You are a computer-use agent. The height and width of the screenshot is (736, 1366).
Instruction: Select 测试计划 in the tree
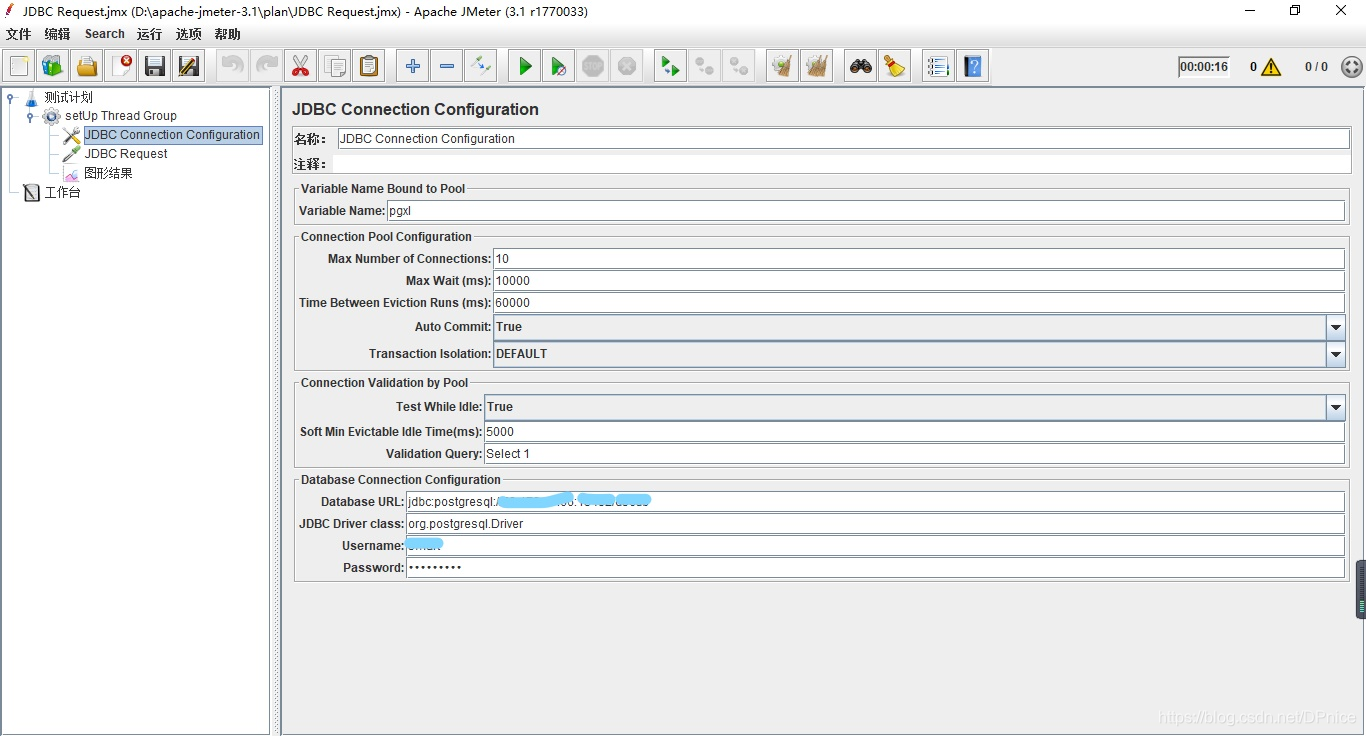click(x=69, y=97)
